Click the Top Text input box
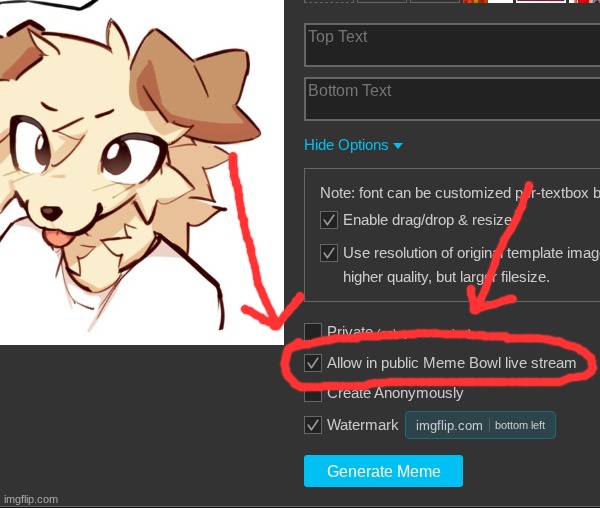Screen dimensions: 600x508 (452, 45)
